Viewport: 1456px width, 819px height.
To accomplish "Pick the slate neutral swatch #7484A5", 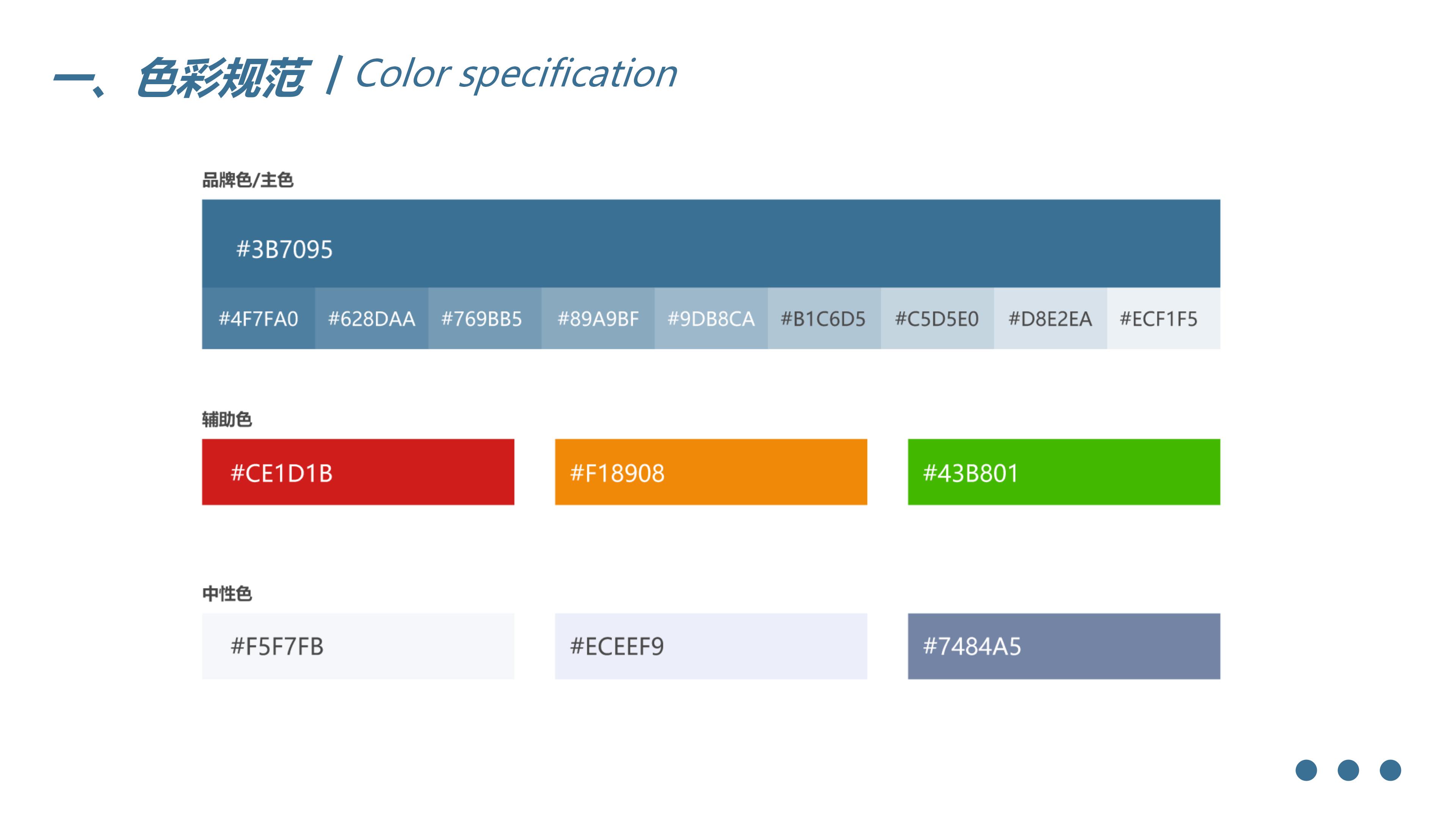I will point(1064,646).
